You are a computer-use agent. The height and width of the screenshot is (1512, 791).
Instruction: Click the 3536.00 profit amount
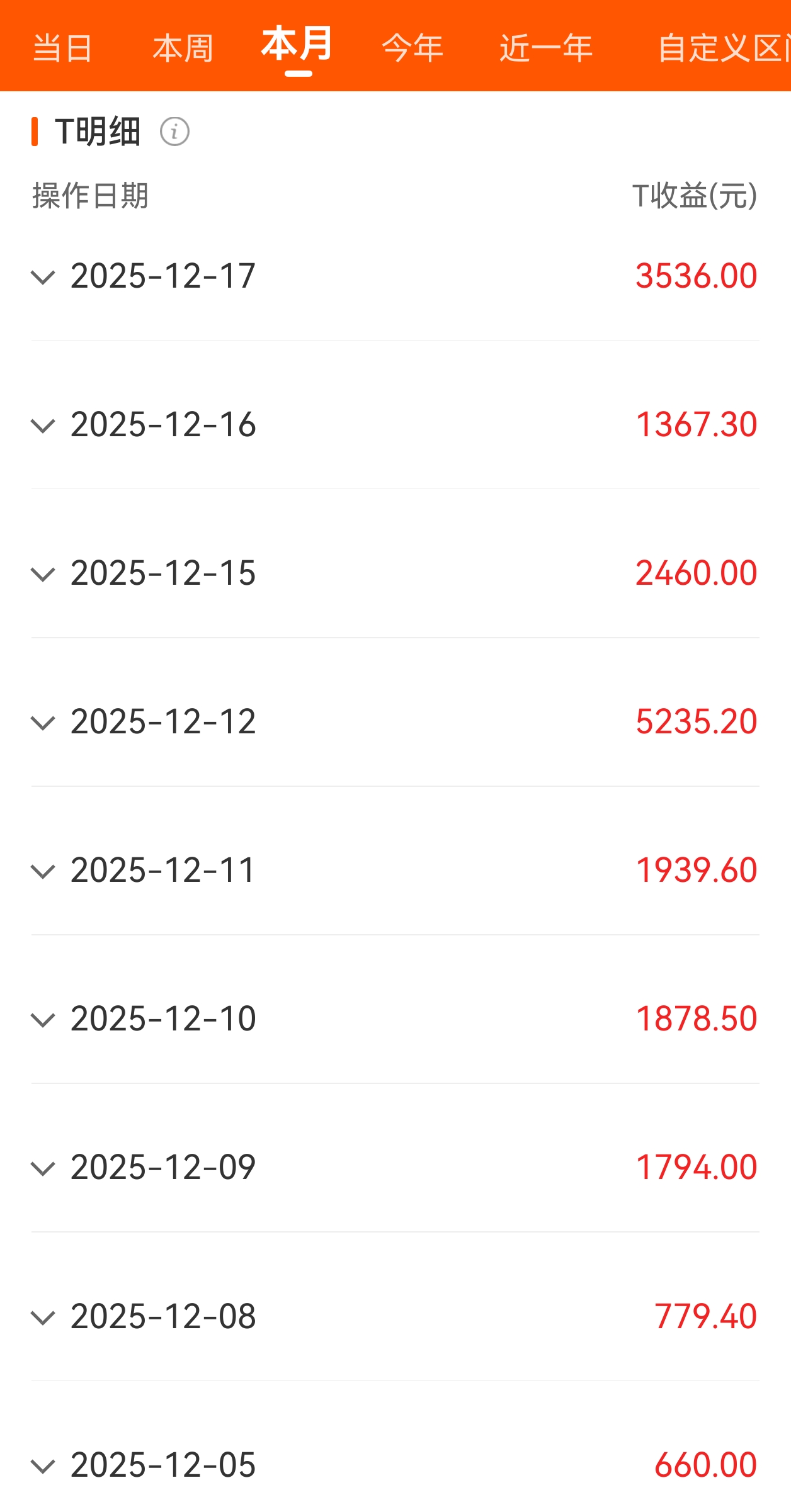tap(696, 276)
